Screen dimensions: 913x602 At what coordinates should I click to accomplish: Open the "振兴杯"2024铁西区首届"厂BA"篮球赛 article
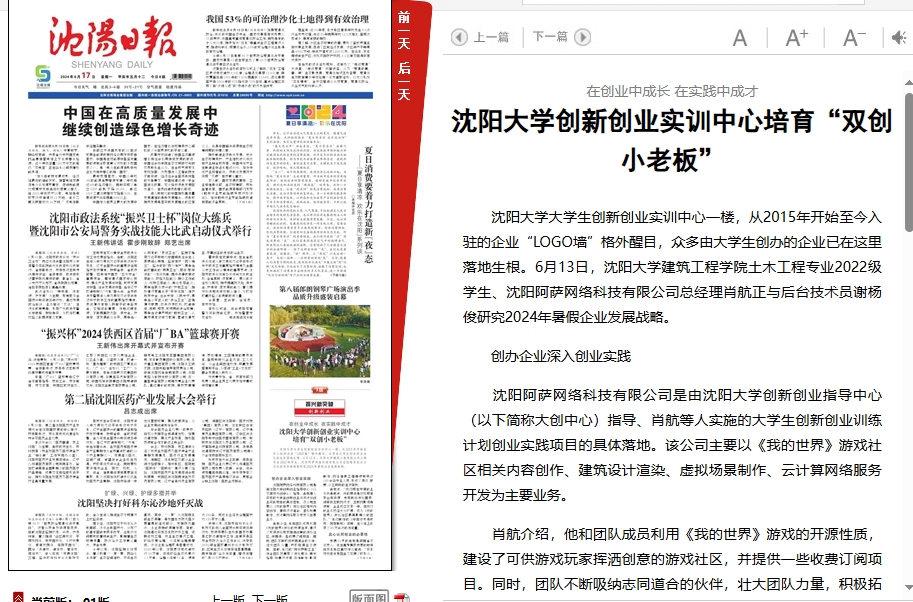click(x=140, y=334)
